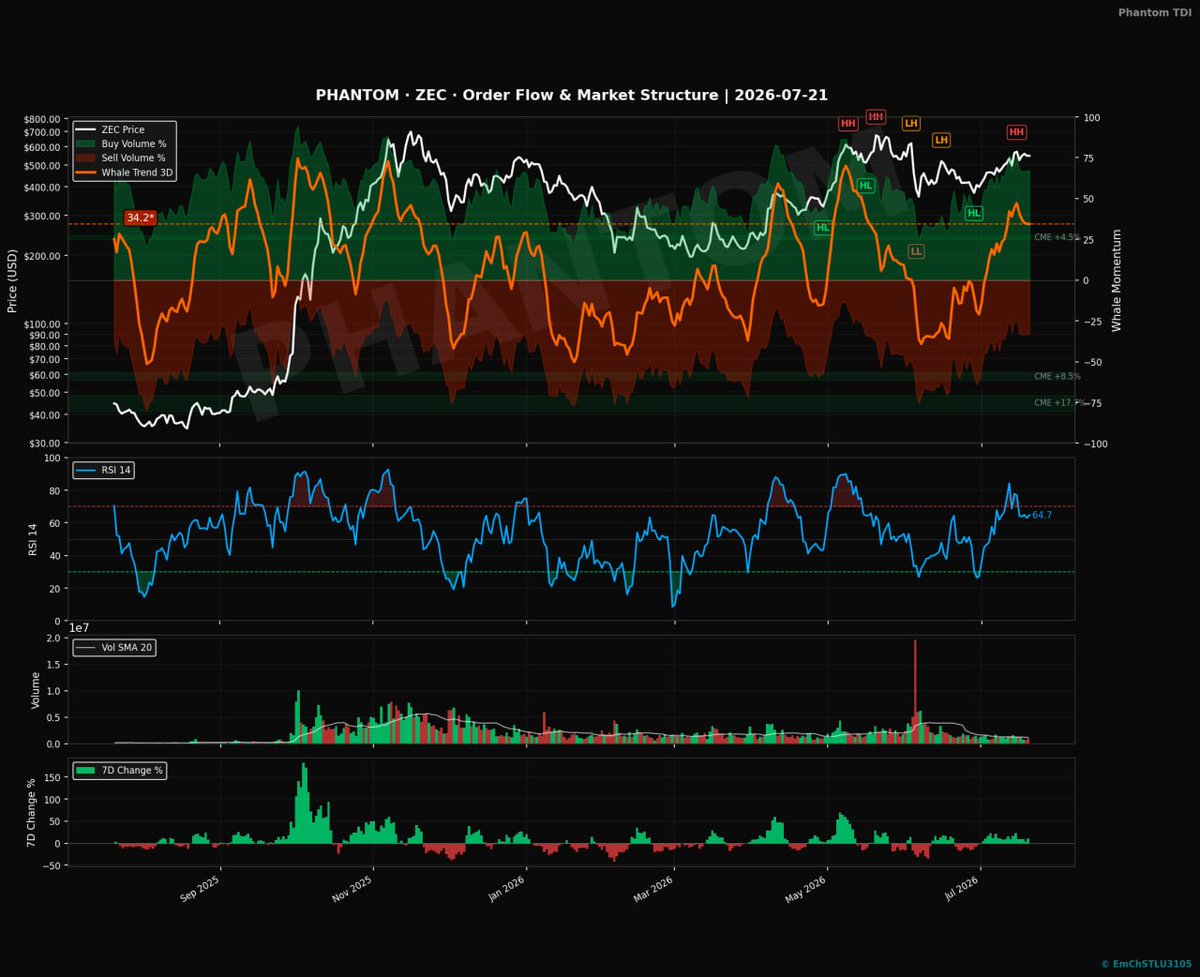This screenshot has width=1200, height=977.
Task: Click the 150 tick on 7D Change axis
Action: (x=54, y=777)
